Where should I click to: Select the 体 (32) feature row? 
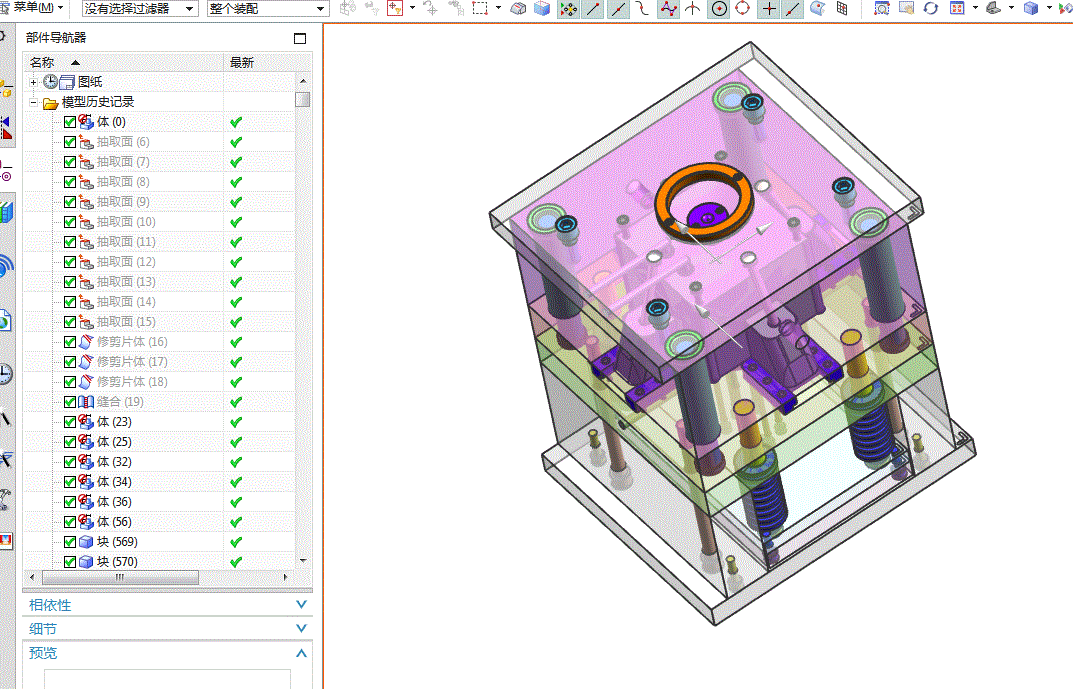click(159, 462)
